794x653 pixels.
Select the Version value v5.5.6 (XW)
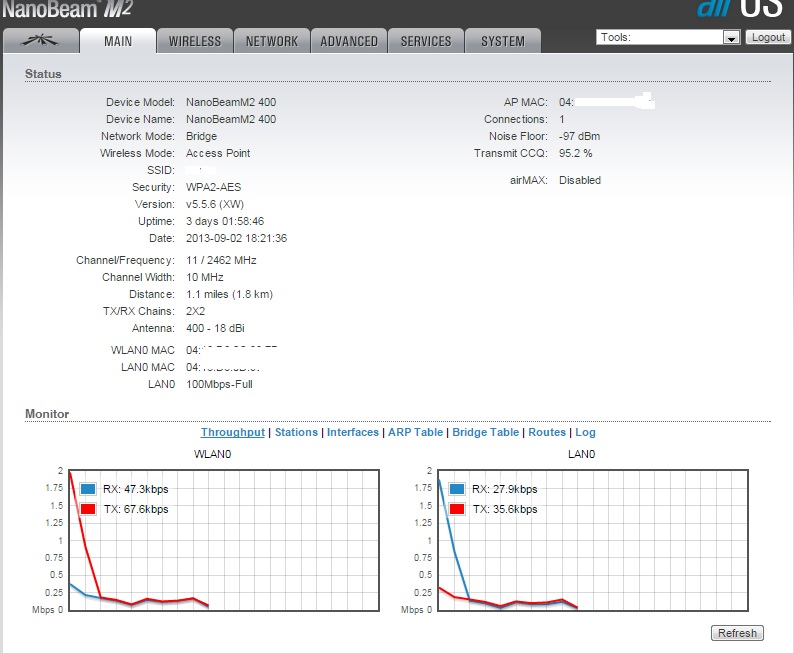(215, 205)
